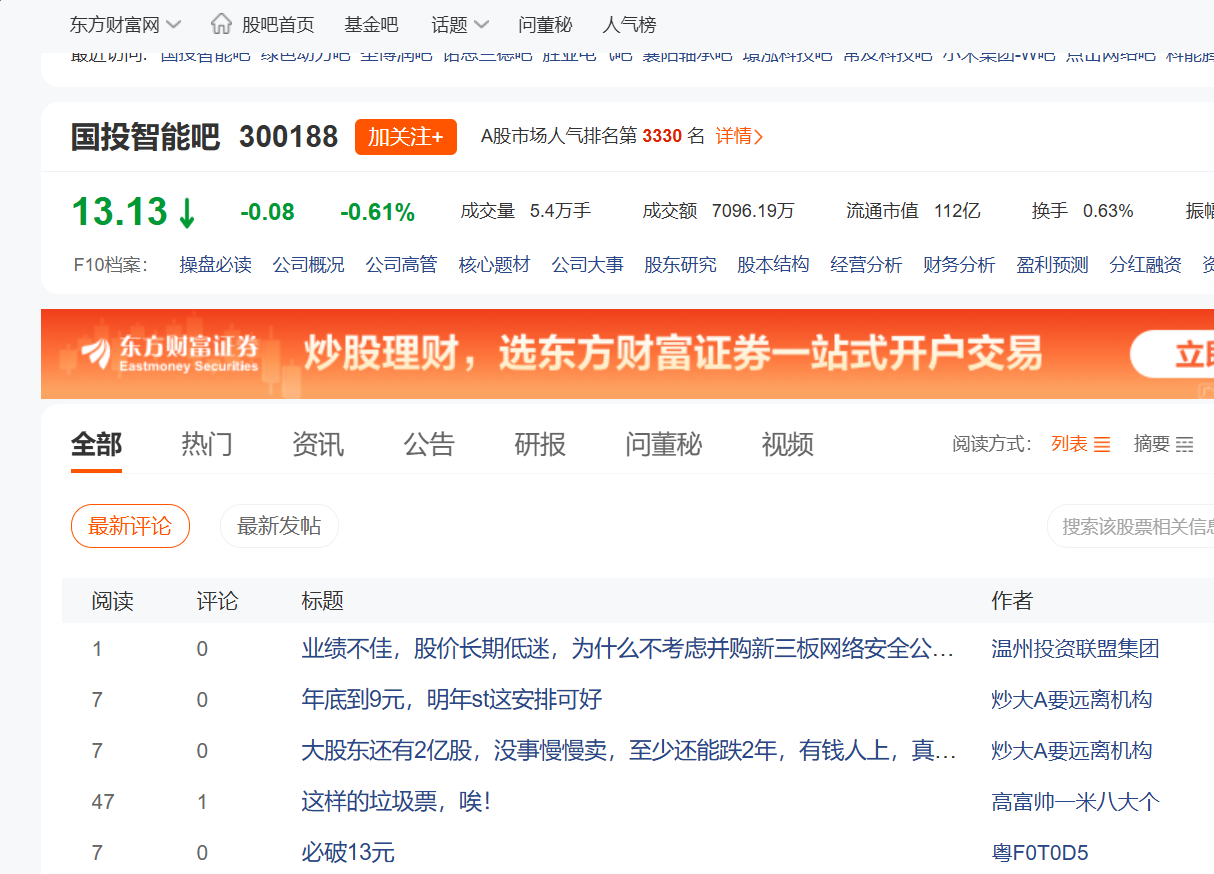Click read count 47
1214x874 pixels.
pyautogui.click(x=103, y=801)
